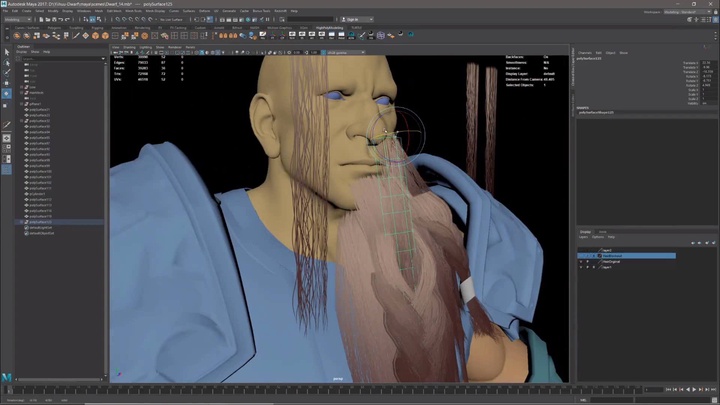Switch to the Rendering shelf tab
720x405 pixels.
142,27
